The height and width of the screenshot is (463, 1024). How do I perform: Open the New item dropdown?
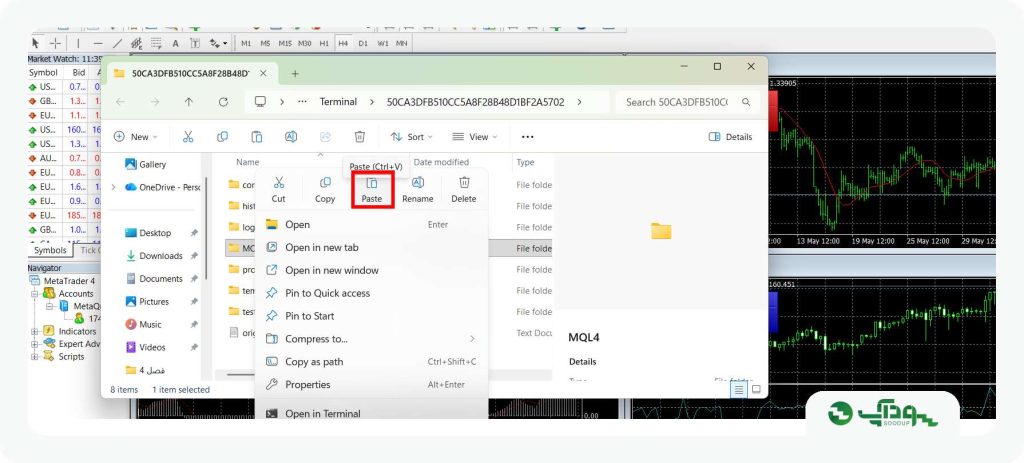[x=136, y=136]
